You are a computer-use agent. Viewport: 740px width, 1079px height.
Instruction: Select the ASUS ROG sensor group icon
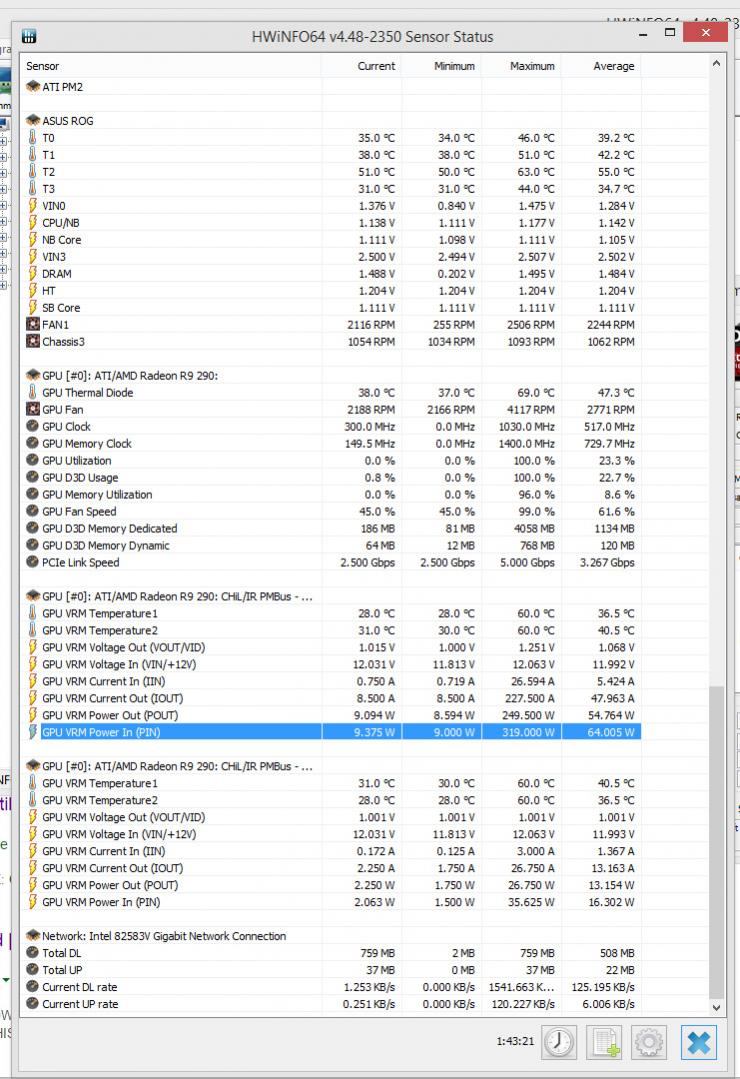pos(32,120)
